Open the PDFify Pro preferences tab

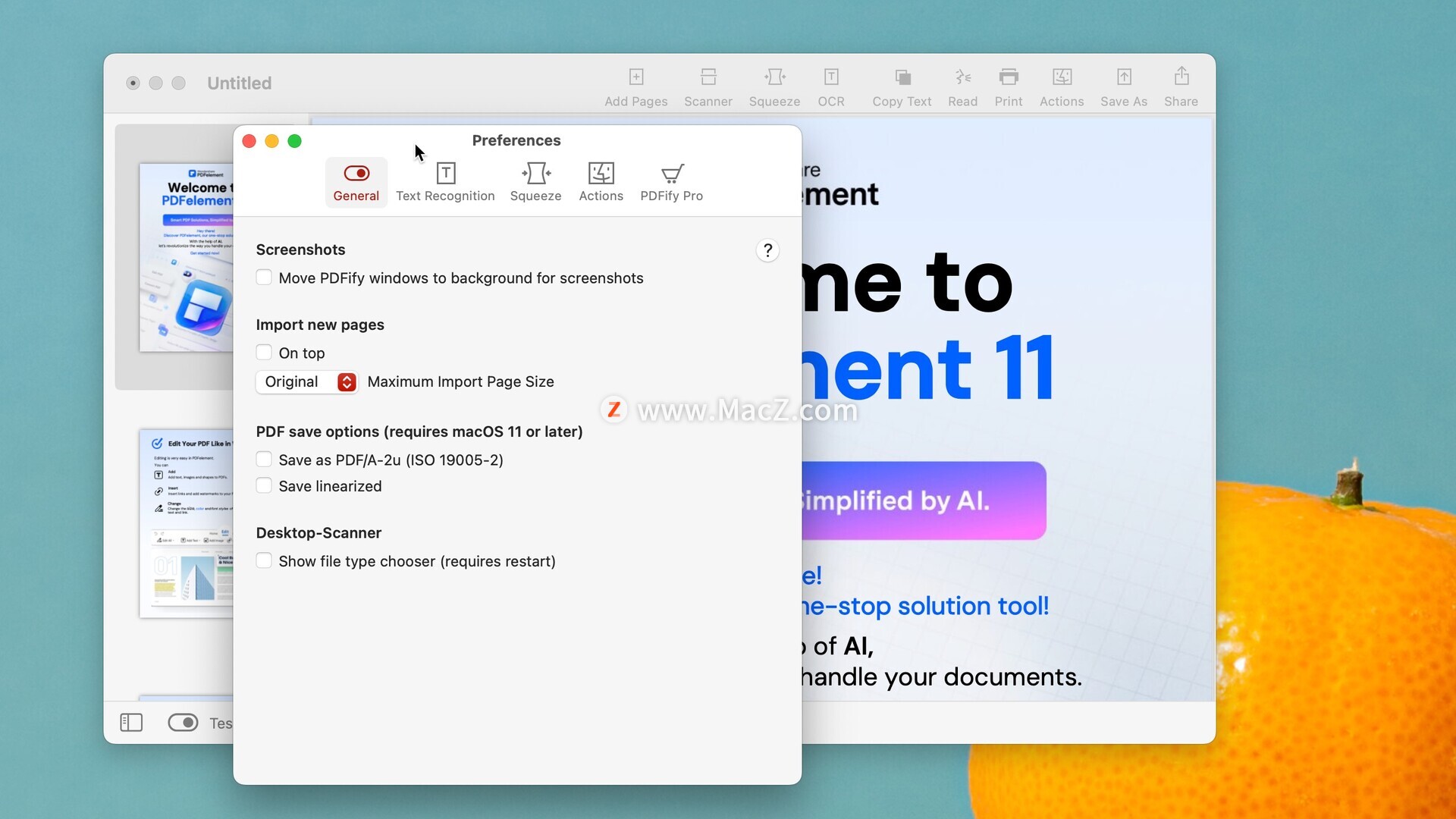tap(671, 183)
